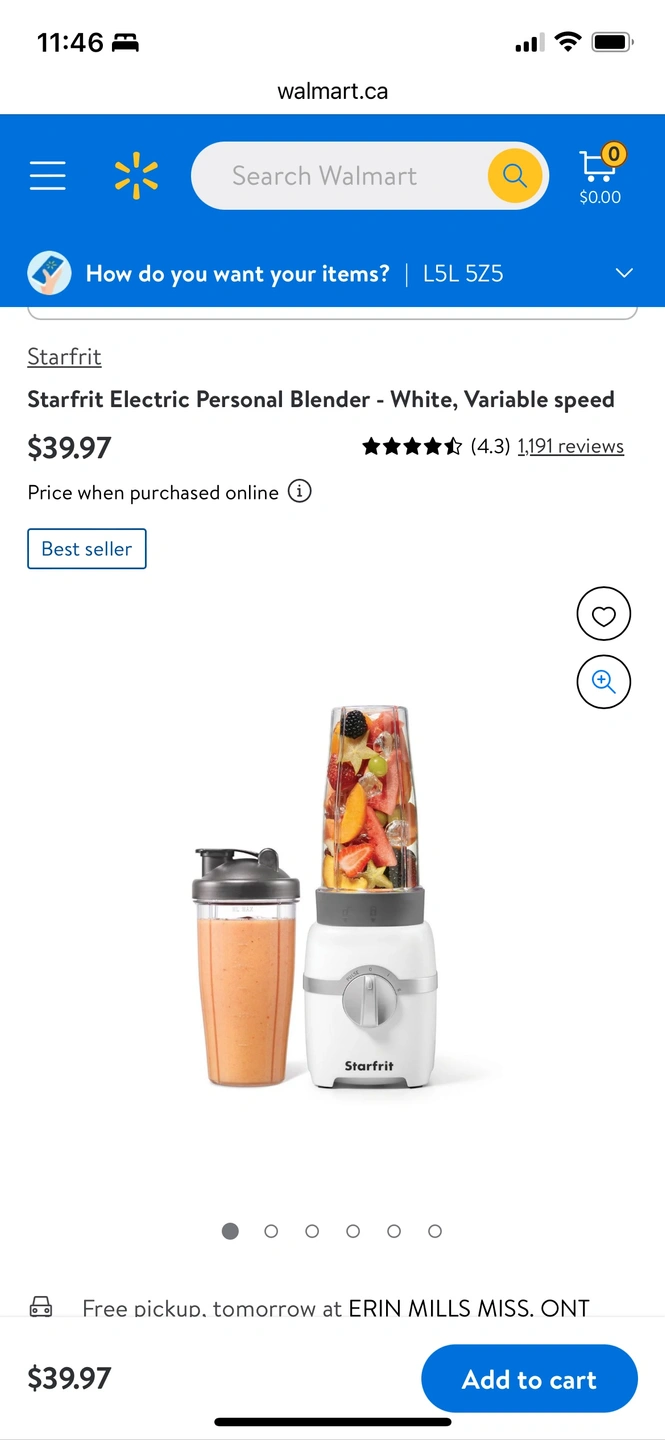
Task: Expand the How do you want your items chevron
Action: [x=624, y=273]
